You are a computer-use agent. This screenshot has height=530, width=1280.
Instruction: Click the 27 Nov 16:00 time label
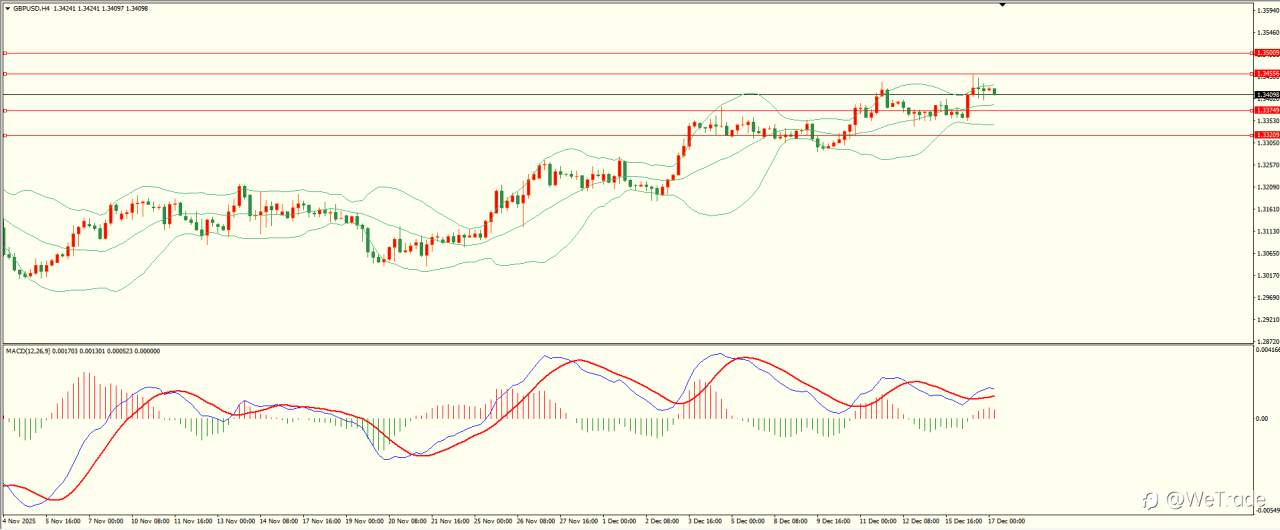[x=578, y=521]
